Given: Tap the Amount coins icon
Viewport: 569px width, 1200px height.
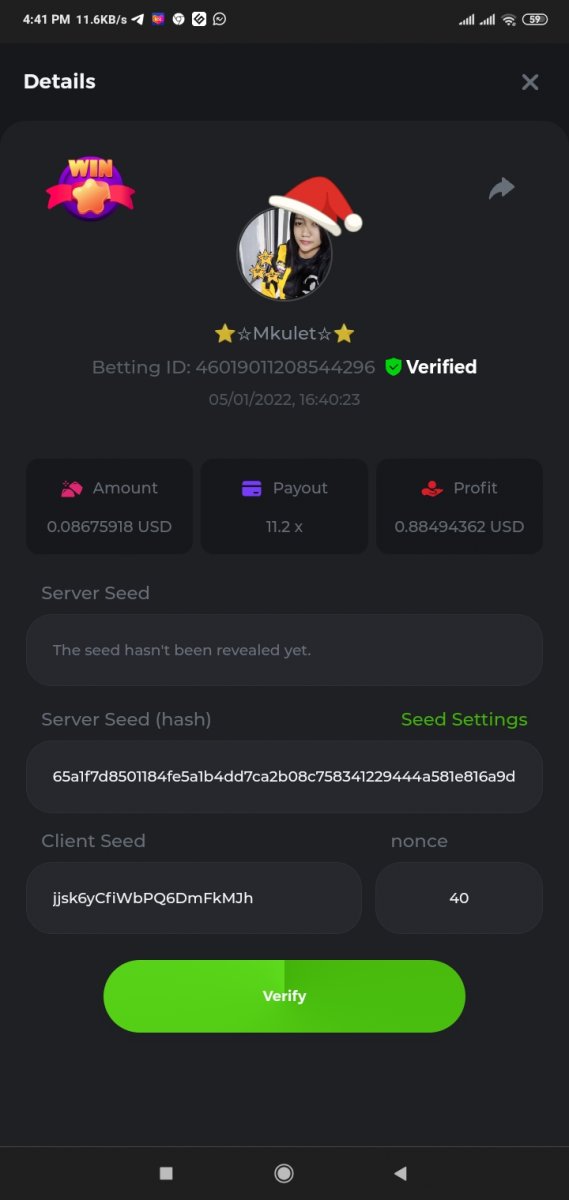Looking at the screenshot, I should pos(71,488).
